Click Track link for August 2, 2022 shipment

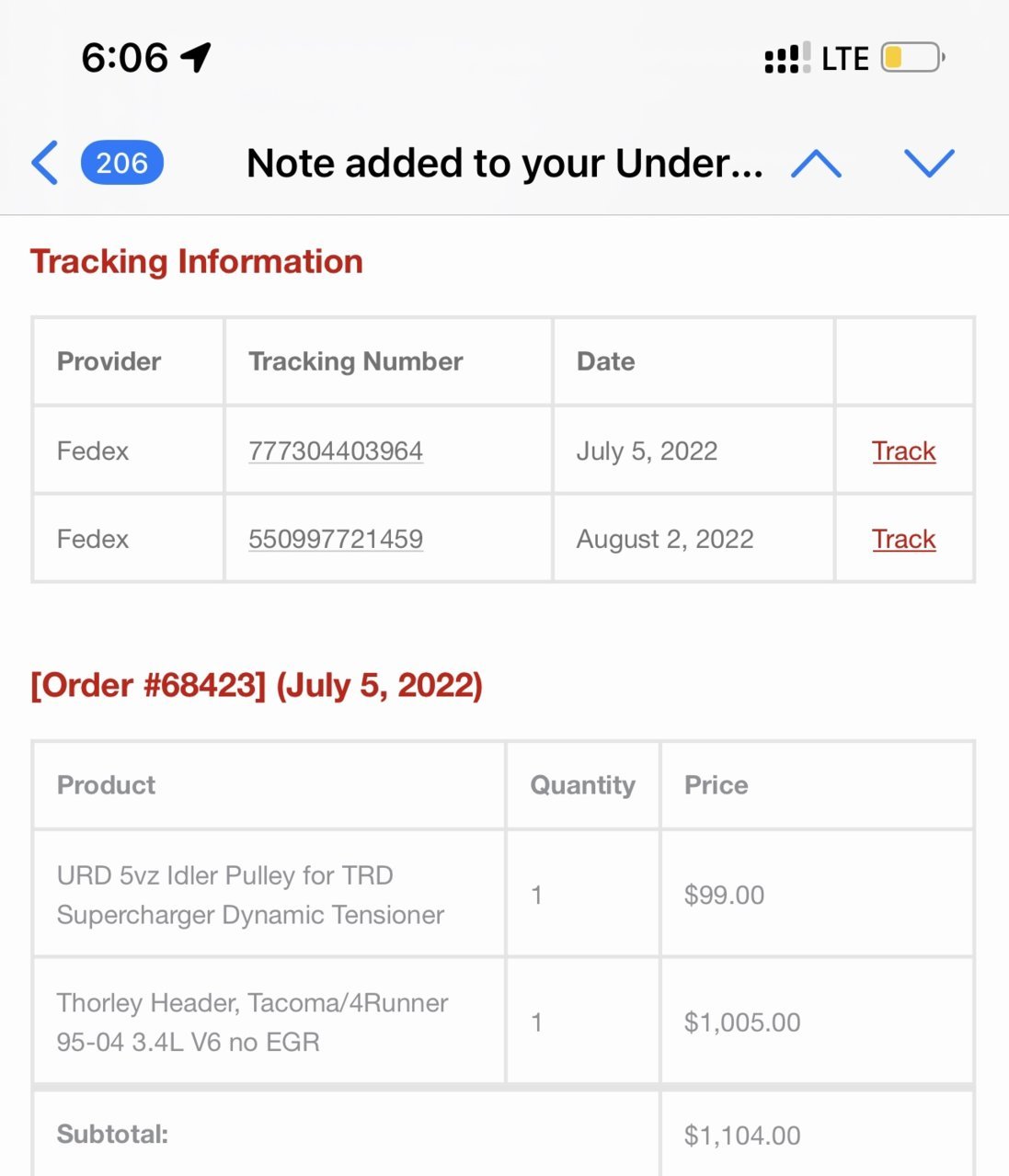[903, 539]
